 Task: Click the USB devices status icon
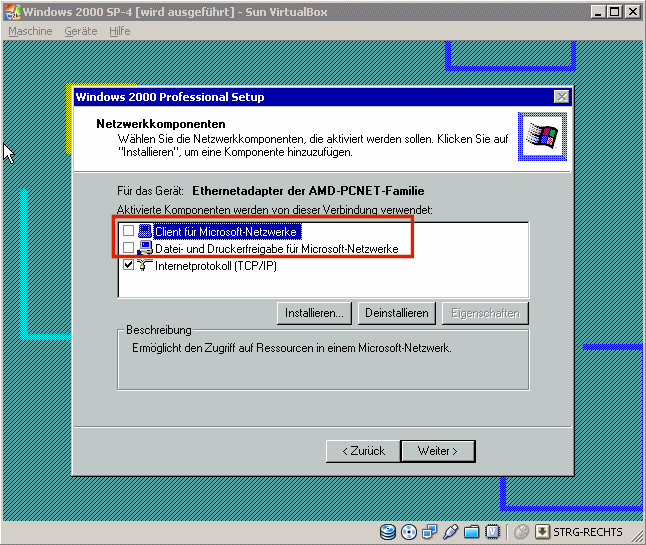pos(451,532)
